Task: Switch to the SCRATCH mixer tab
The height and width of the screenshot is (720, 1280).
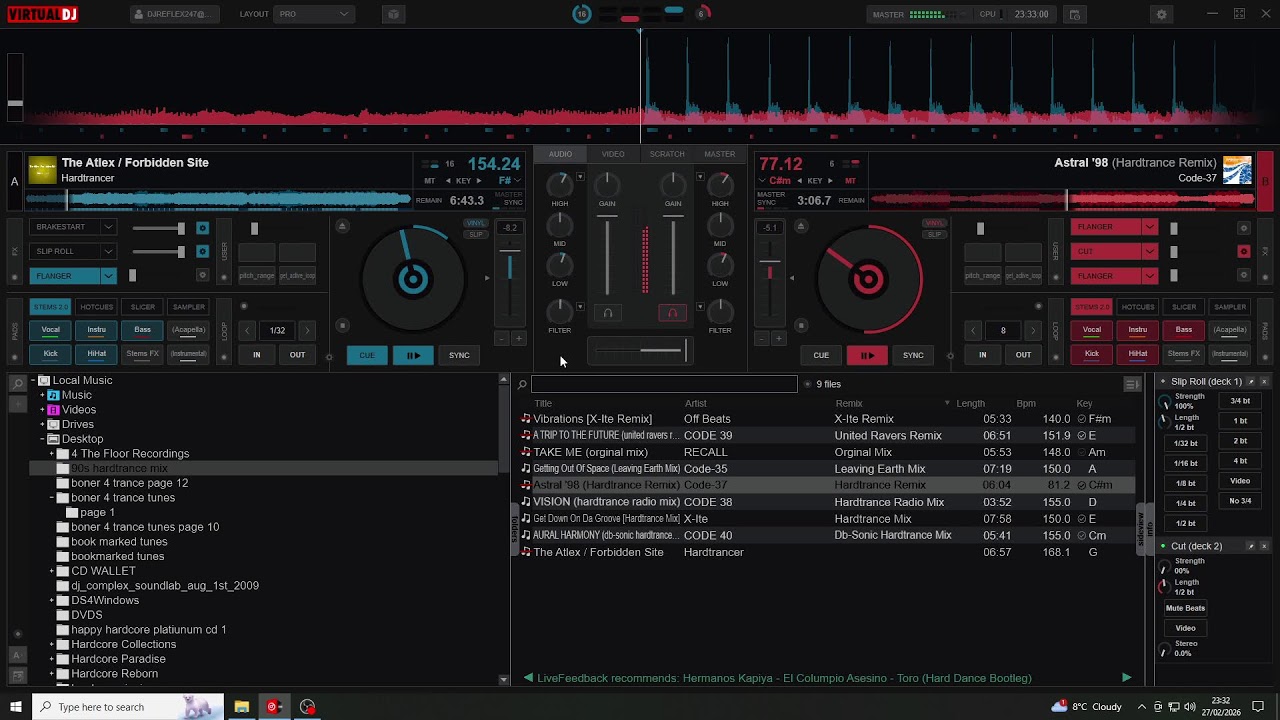Action: click(667, 154)
